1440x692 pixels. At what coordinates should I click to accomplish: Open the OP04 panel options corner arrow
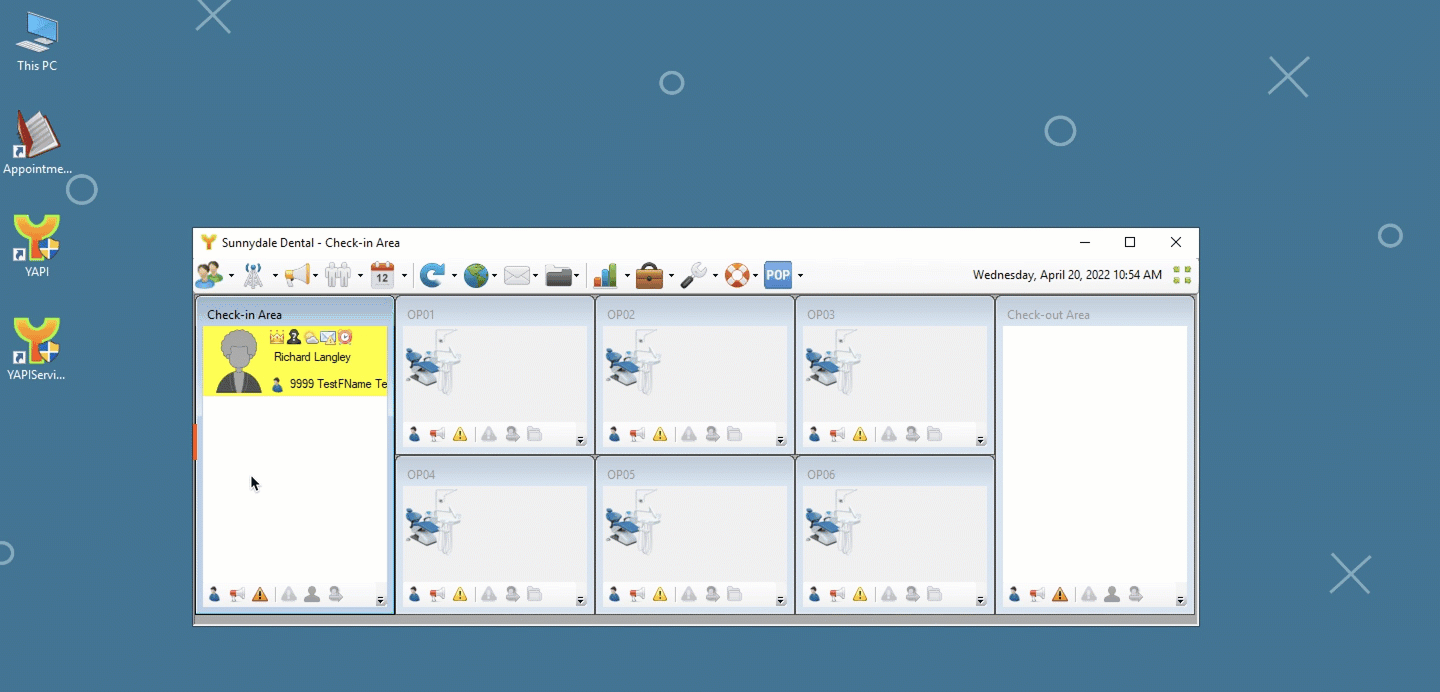[x=581, y=601]
